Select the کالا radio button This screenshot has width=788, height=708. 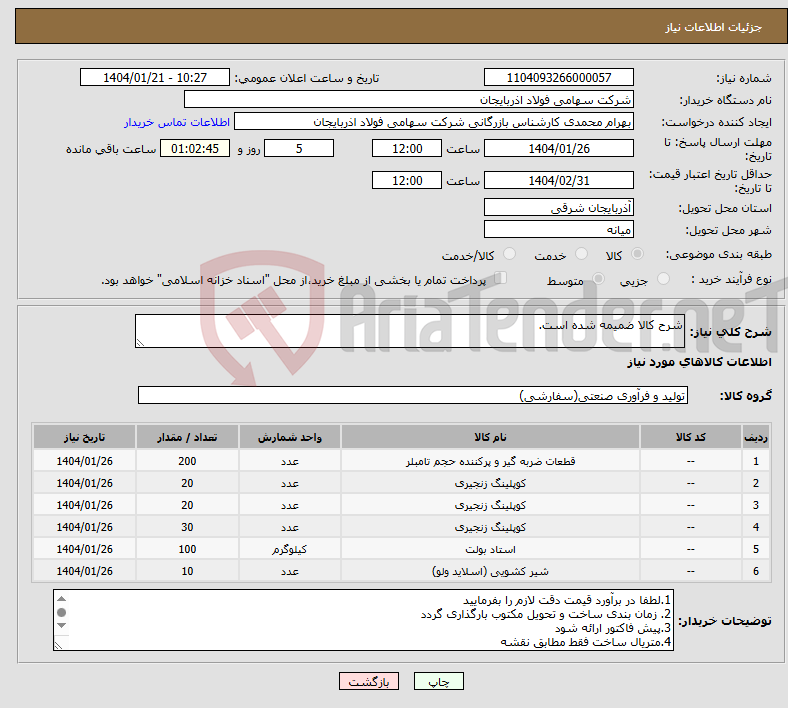[637, 254]
